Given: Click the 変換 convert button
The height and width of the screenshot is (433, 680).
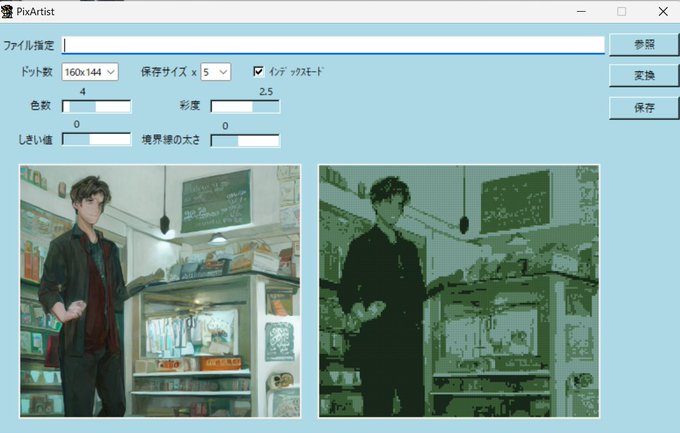Looking at the screenshot, I should pyautogui.click(x=644, y=75).
